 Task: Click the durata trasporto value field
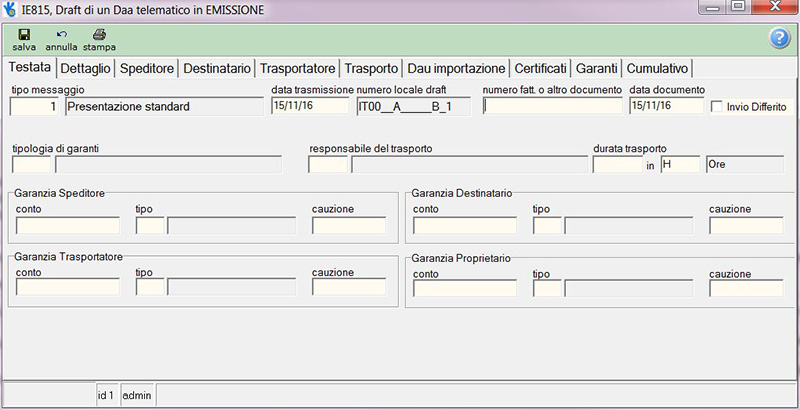(617, 165)
